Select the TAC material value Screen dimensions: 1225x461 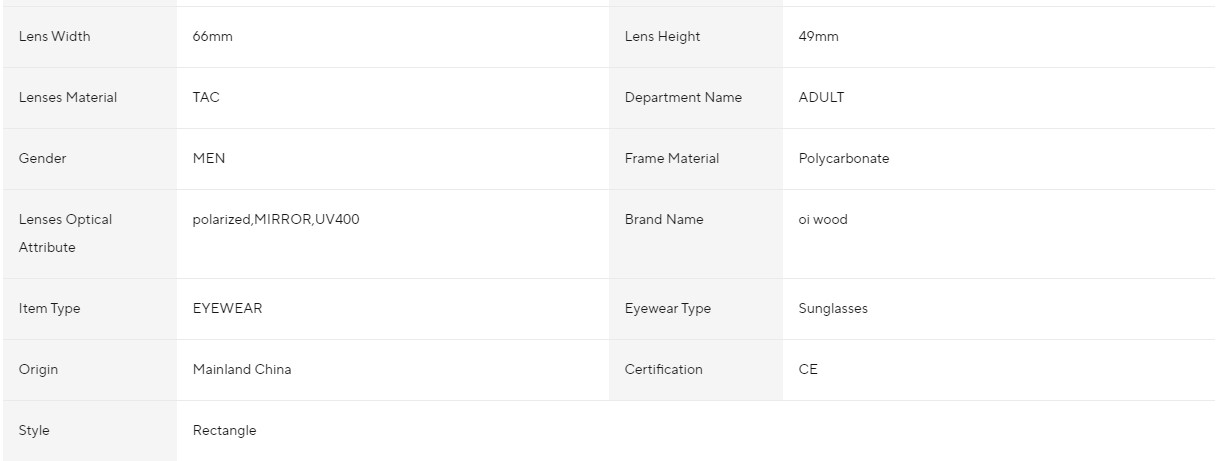(x=206, y=98)
